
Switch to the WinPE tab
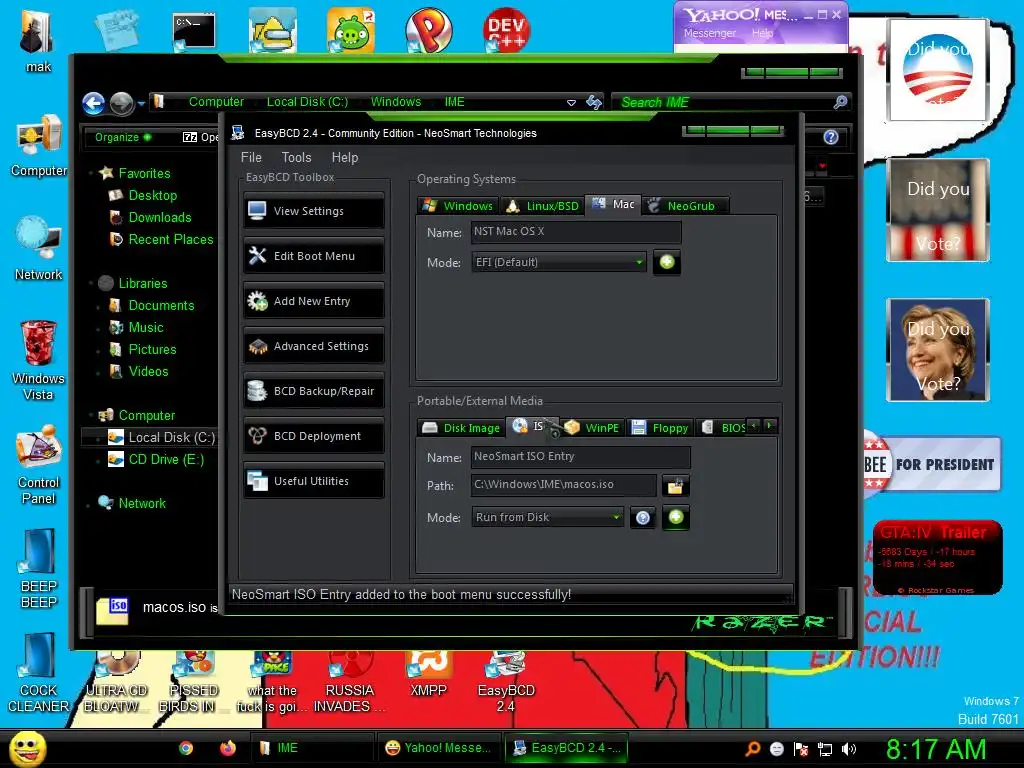tap(592, 428)
